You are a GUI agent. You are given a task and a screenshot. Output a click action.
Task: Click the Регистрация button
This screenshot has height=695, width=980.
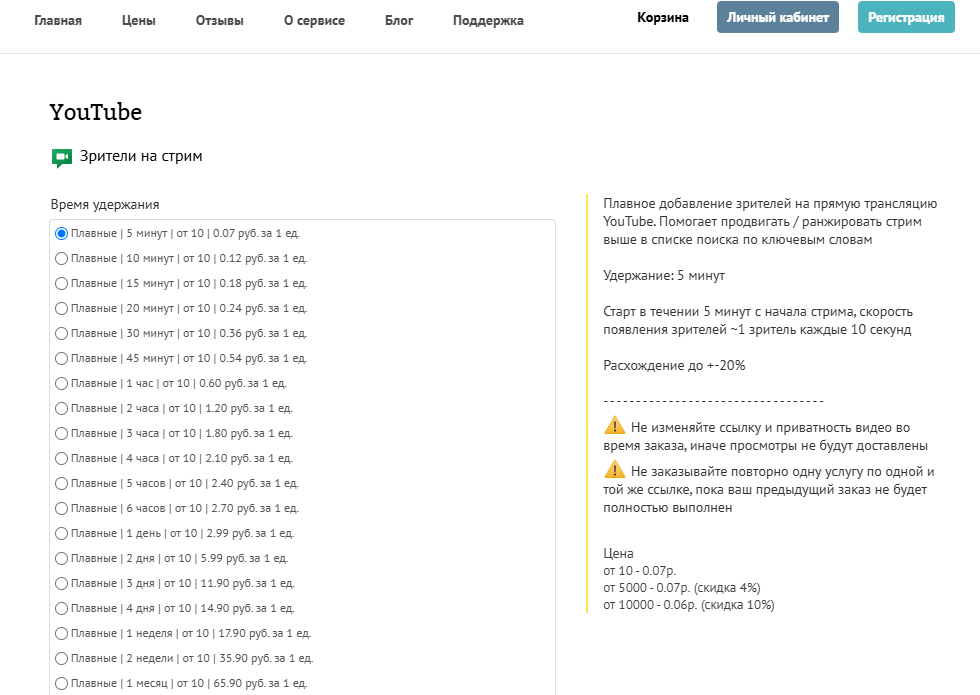point(906,18)
